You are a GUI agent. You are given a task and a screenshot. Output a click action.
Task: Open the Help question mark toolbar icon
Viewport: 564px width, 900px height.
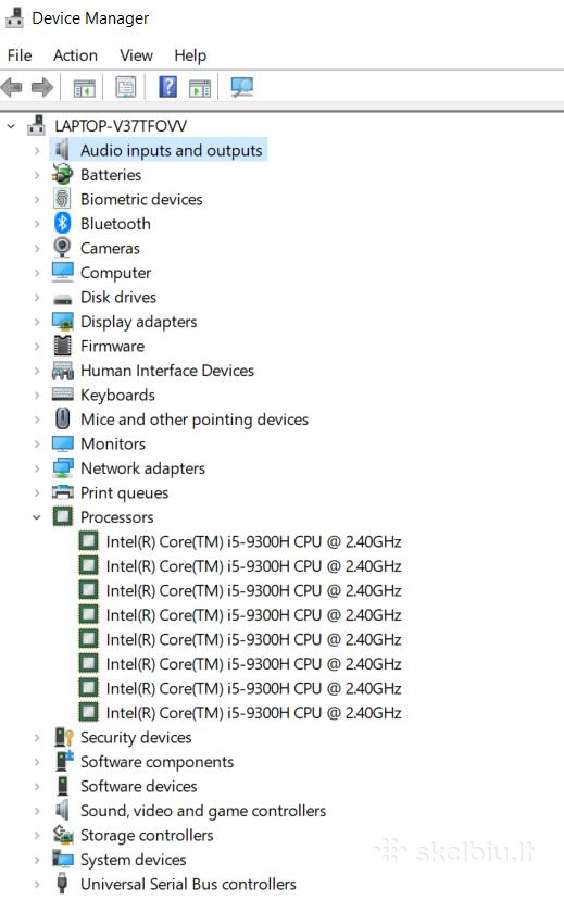tap(168, 87)
